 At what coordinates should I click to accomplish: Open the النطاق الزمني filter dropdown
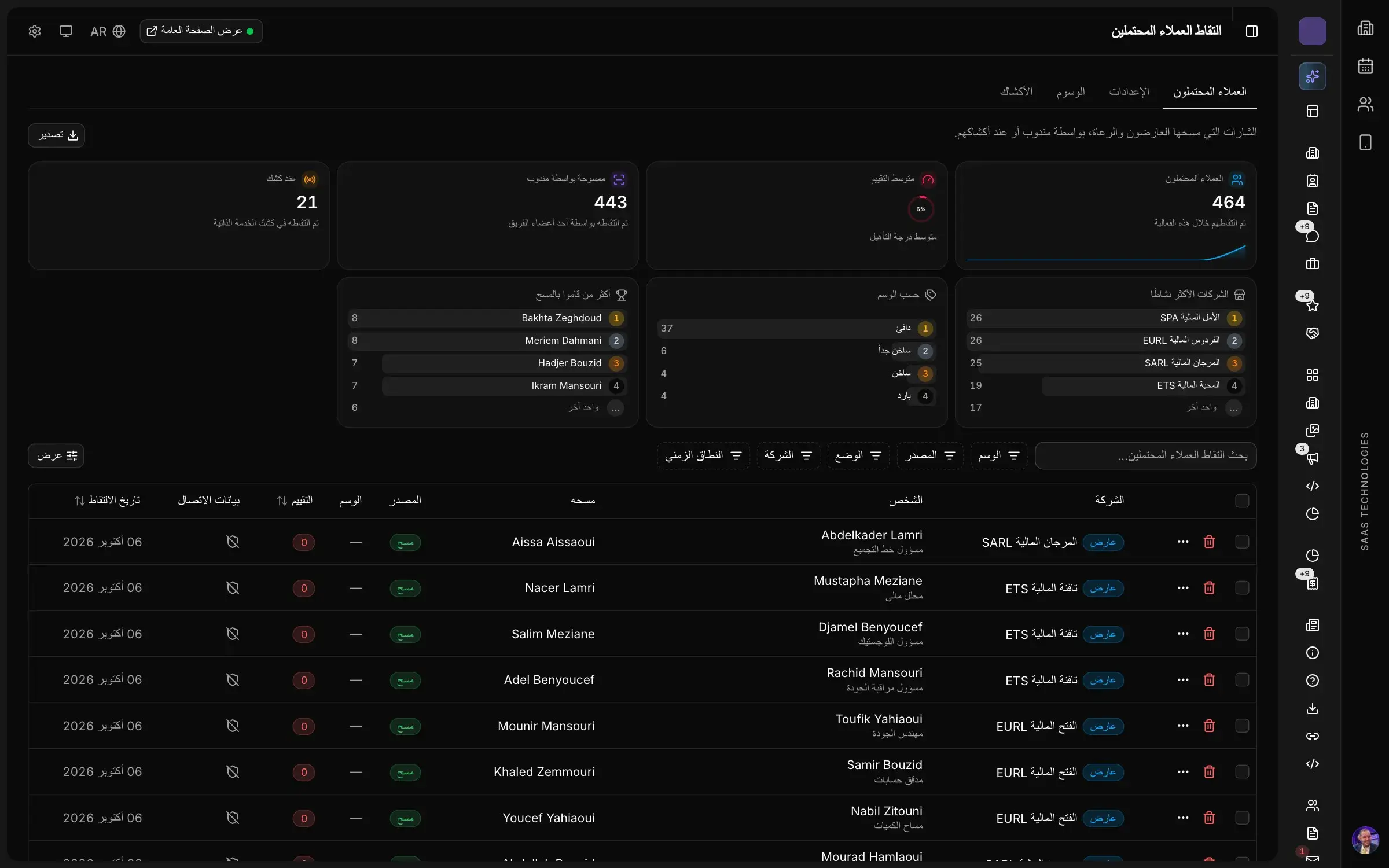pyautogui.click(x=703, y=456)
